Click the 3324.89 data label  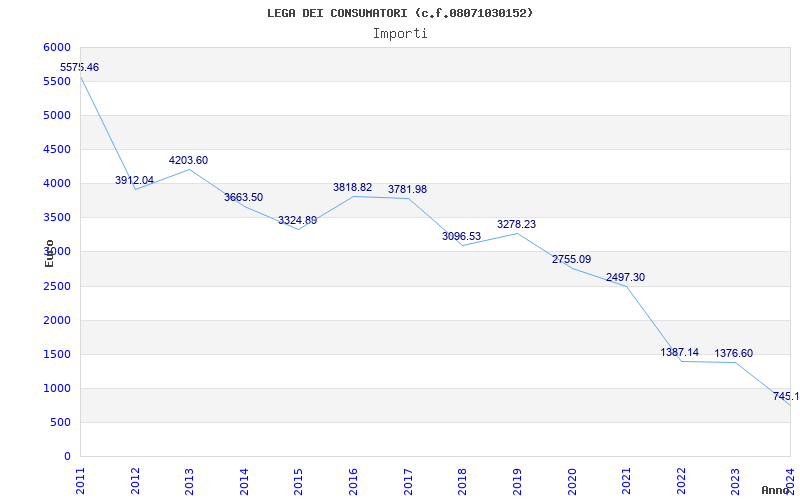point(297,220)
